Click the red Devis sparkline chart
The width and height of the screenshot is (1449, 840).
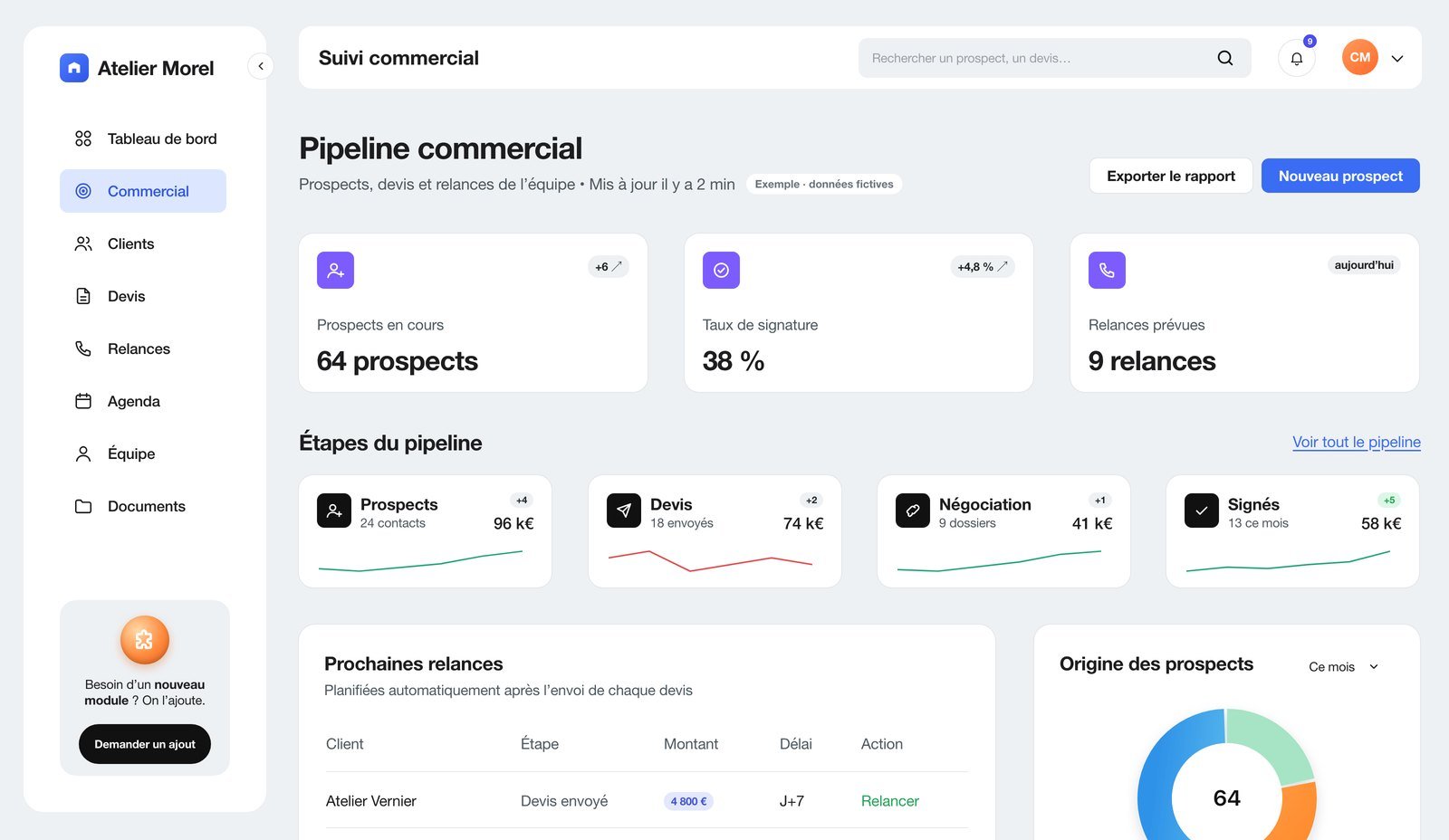(x=710, y=560)
